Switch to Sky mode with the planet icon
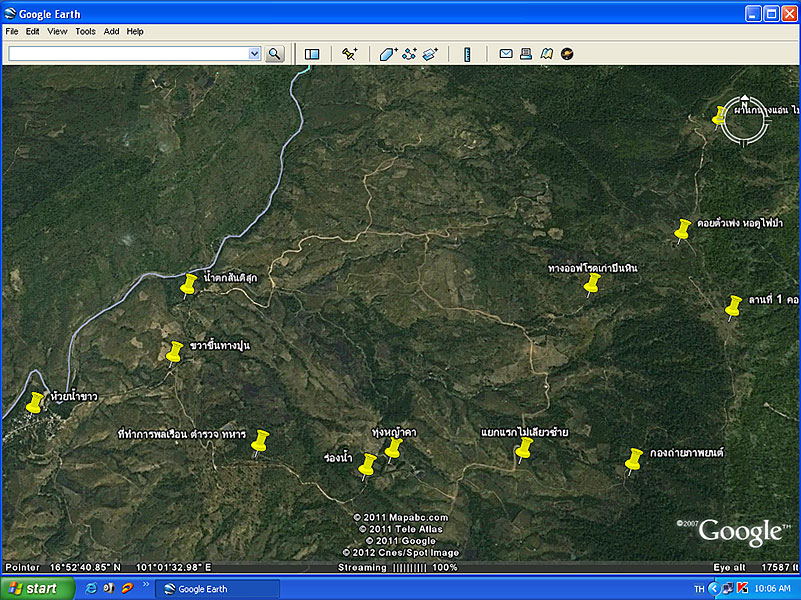 click(567, 54)
